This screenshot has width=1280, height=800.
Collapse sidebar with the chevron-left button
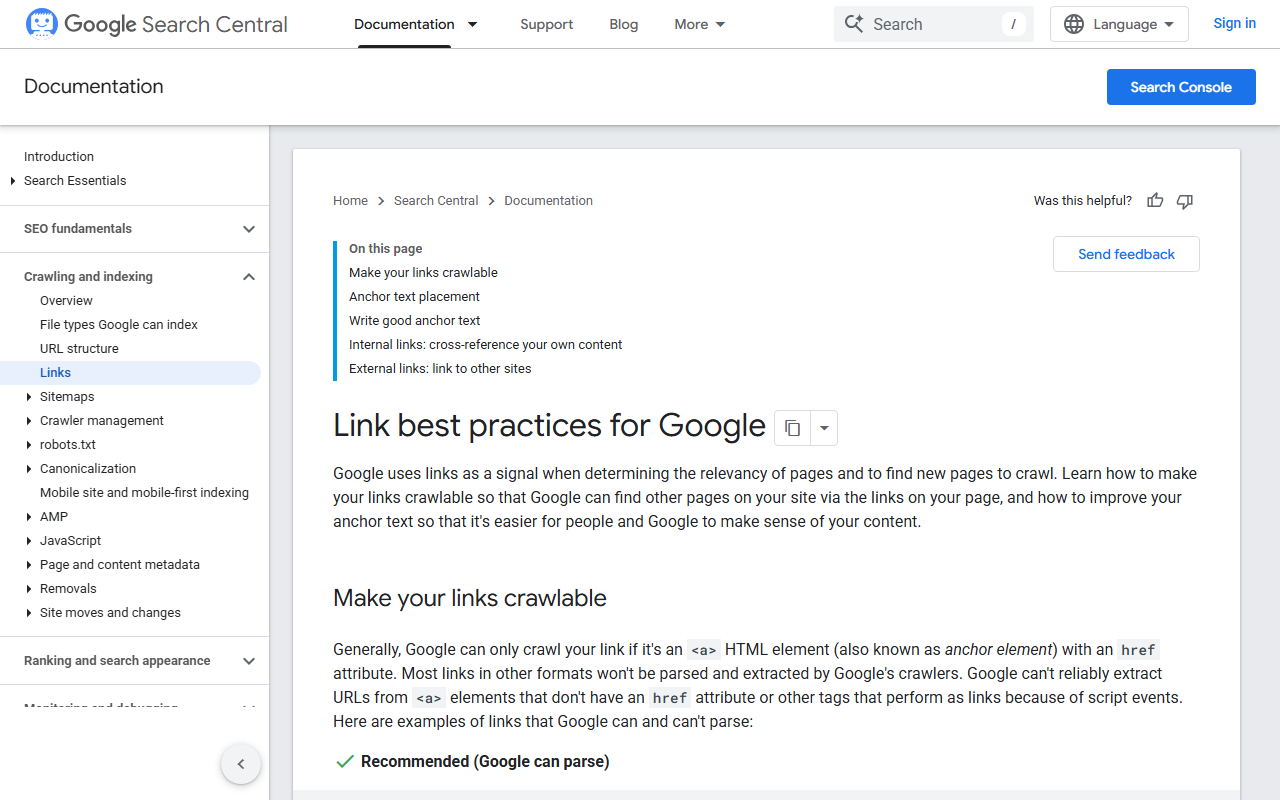click(241, 764)
